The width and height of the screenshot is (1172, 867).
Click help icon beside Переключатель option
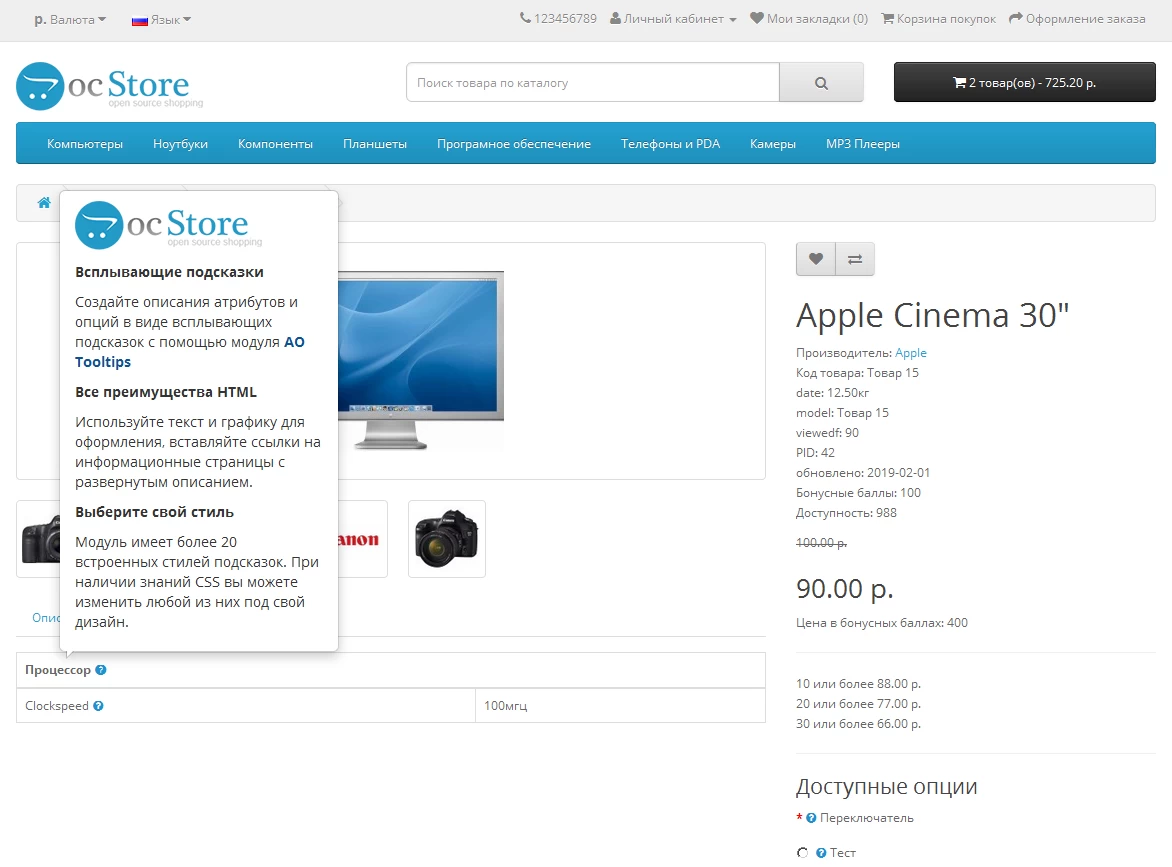[811, 818]
